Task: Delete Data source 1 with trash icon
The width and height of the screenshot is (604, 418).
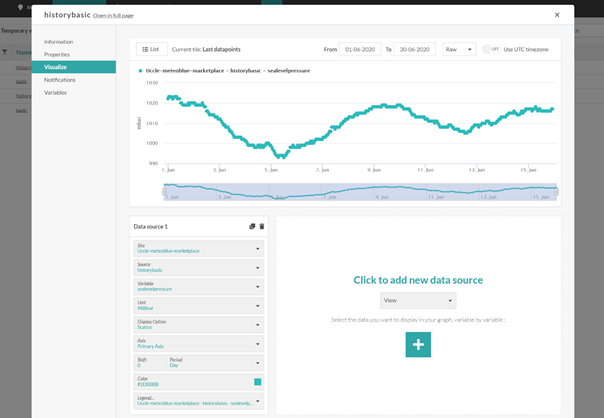Action: (x=262, y=227)
